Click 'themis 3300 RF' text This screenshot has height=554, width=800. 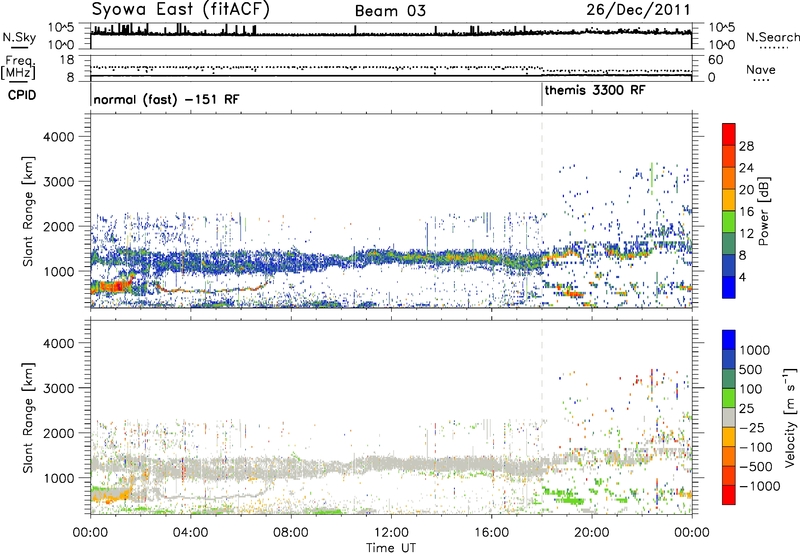(x=595, y=90)
